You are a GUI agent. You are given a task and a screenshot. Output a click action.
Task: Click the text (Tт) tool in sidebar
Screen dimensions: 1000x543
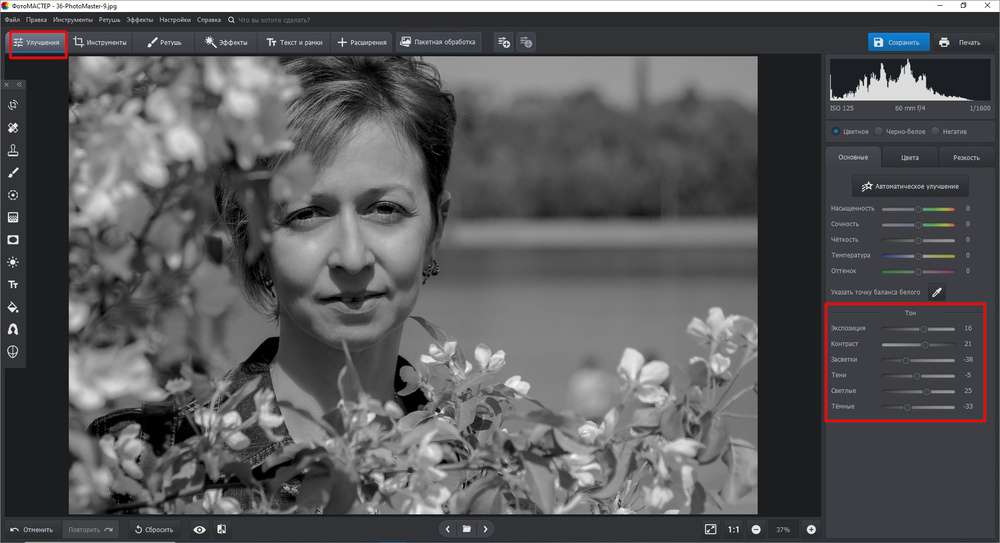13,284
